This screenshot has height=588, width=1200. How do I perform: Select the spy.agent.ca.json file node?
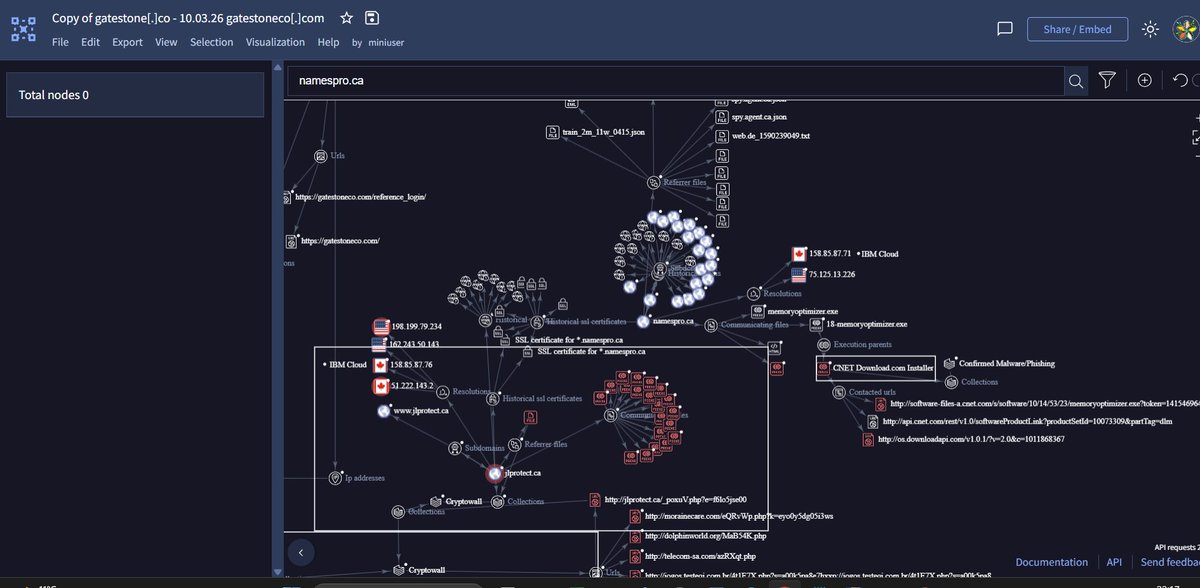point(722,117)
